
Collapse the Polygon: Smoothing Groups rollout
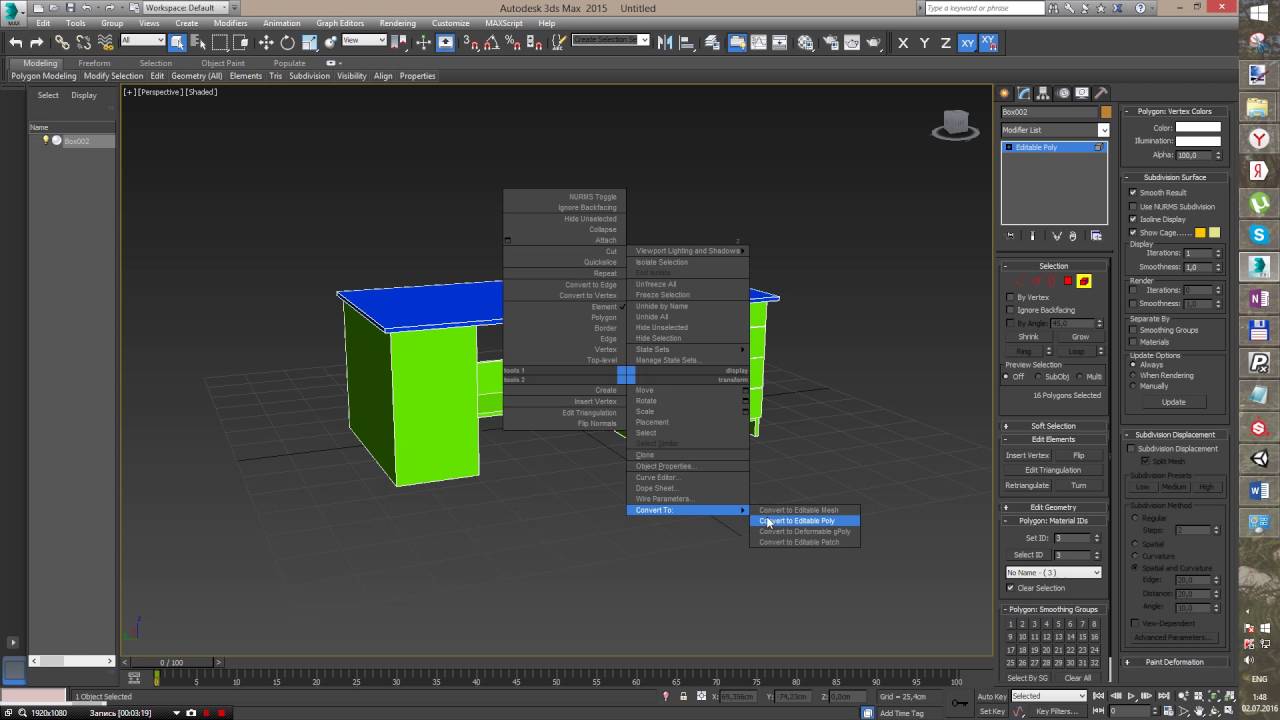tap(1053, 609)
